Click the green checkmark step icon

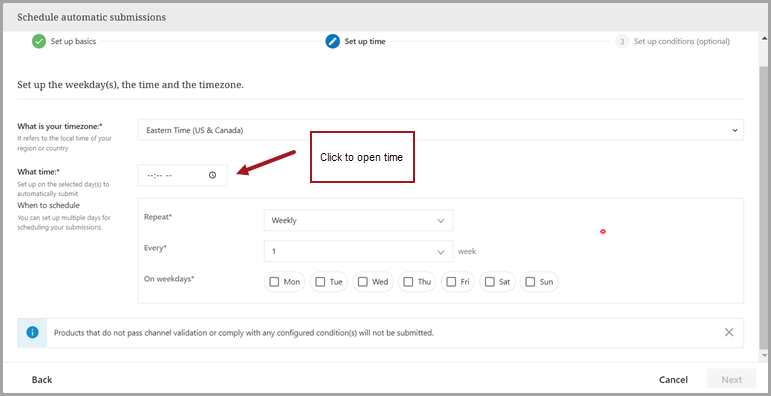(x=39, y=41)
